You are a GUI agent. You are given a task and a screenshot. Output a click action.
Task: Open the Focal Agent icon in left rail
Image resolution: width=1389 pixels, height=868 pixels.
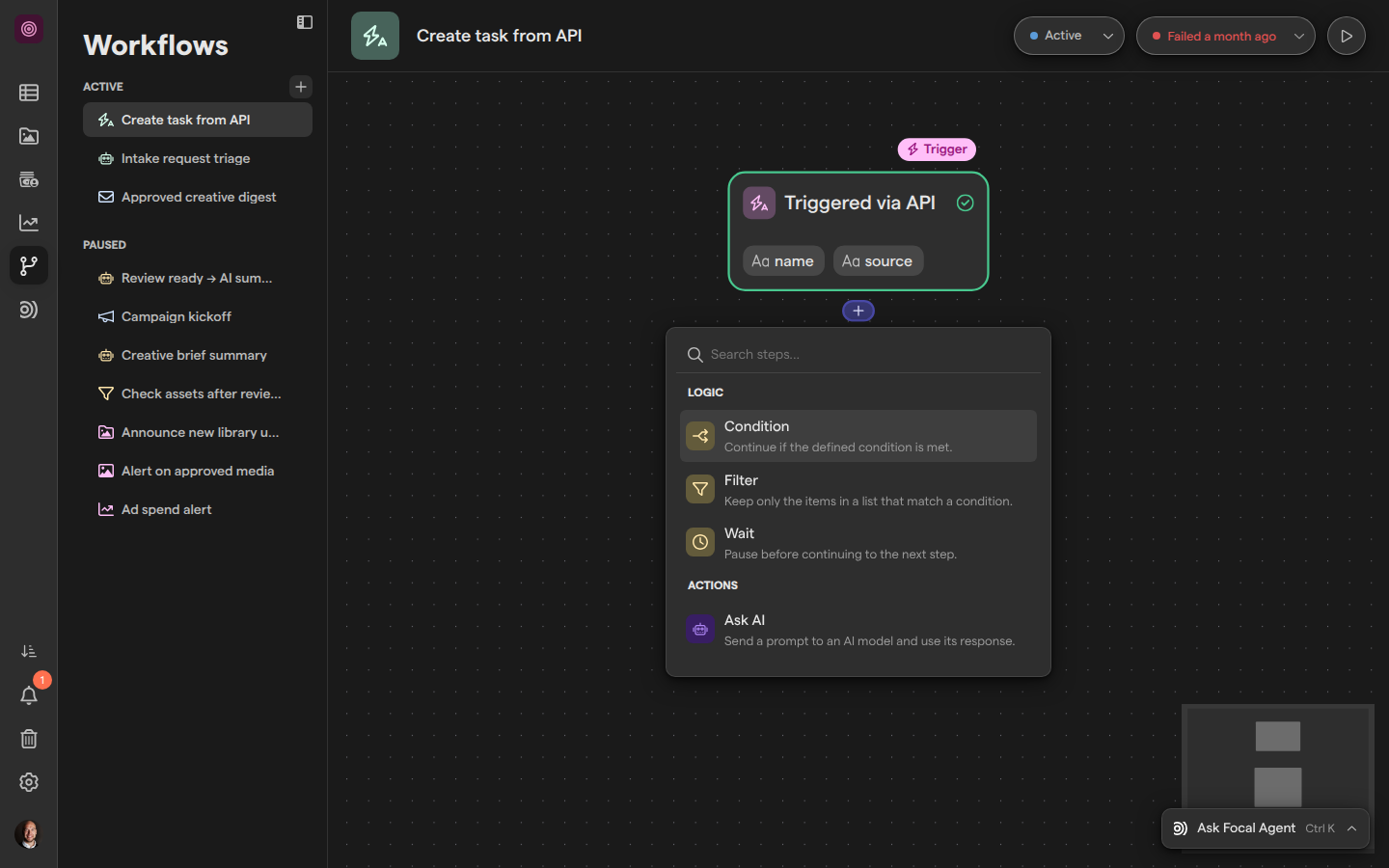coord(29,310)
